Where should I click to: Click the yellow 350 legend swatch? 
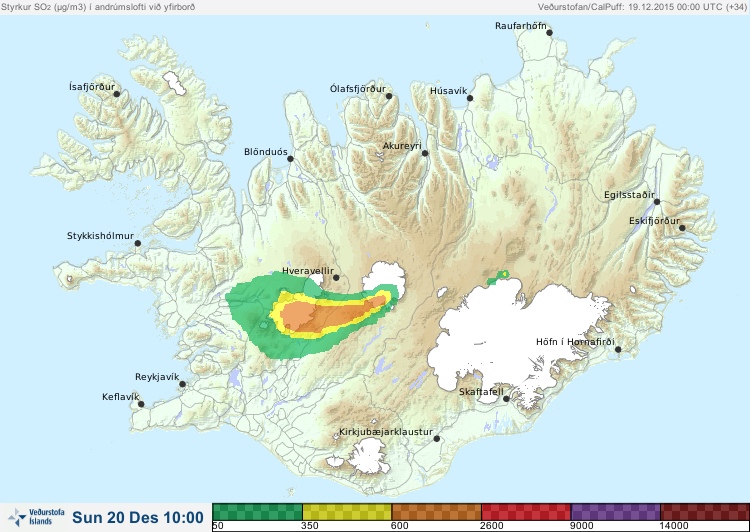(x=347, y=512)
